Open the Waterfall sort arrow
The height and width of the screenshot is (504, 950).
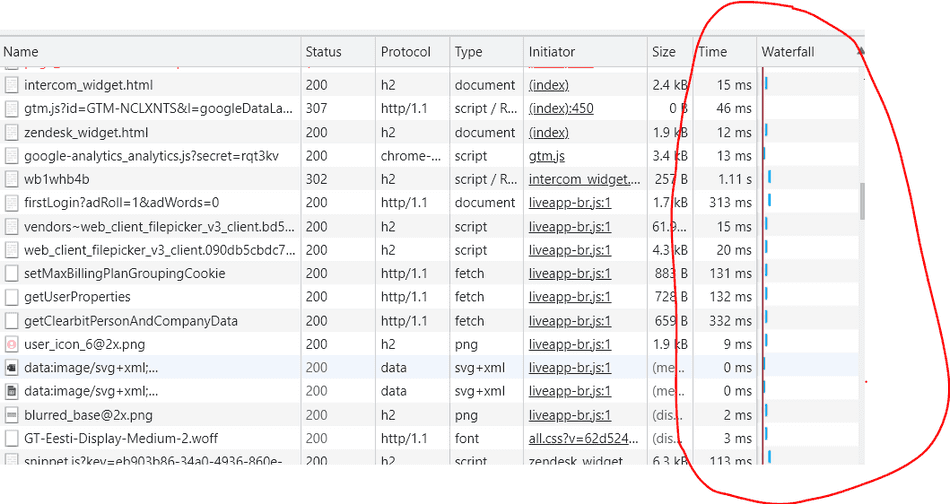(860, 52)
